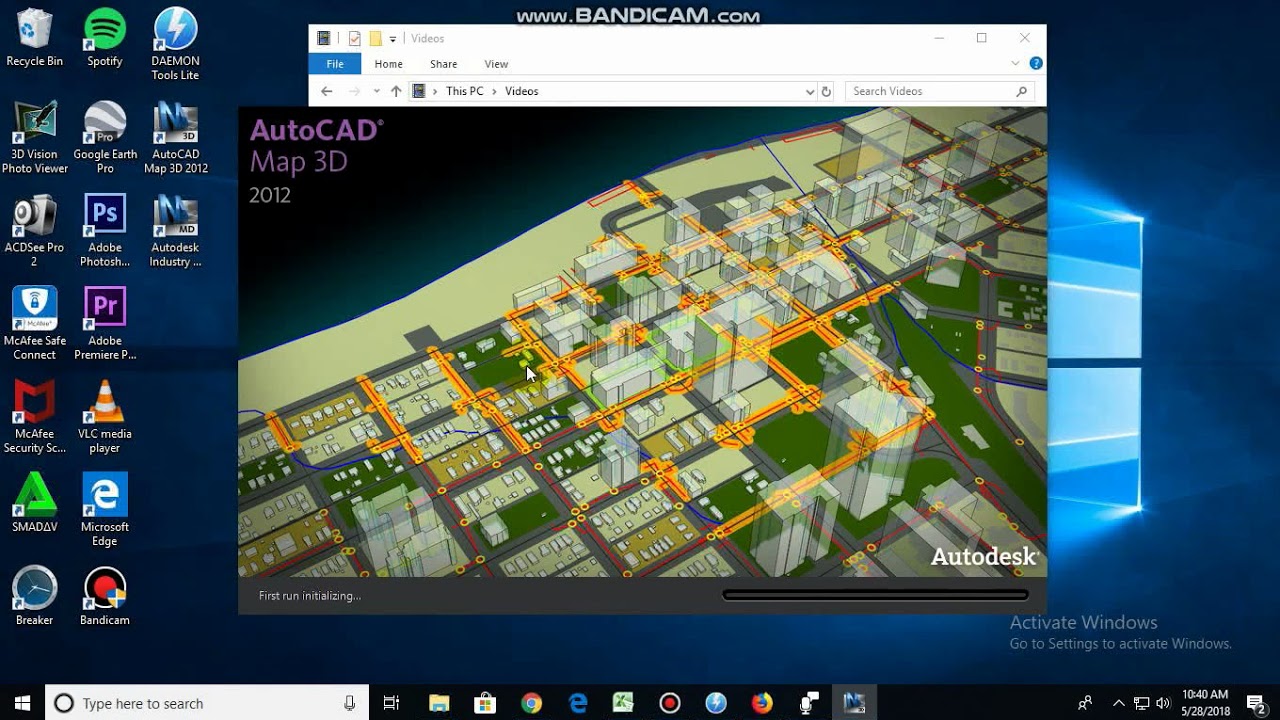Click the Autodesk logo on splash
Viewport: 1280px width, 720px height.
[x=985, y=557]
